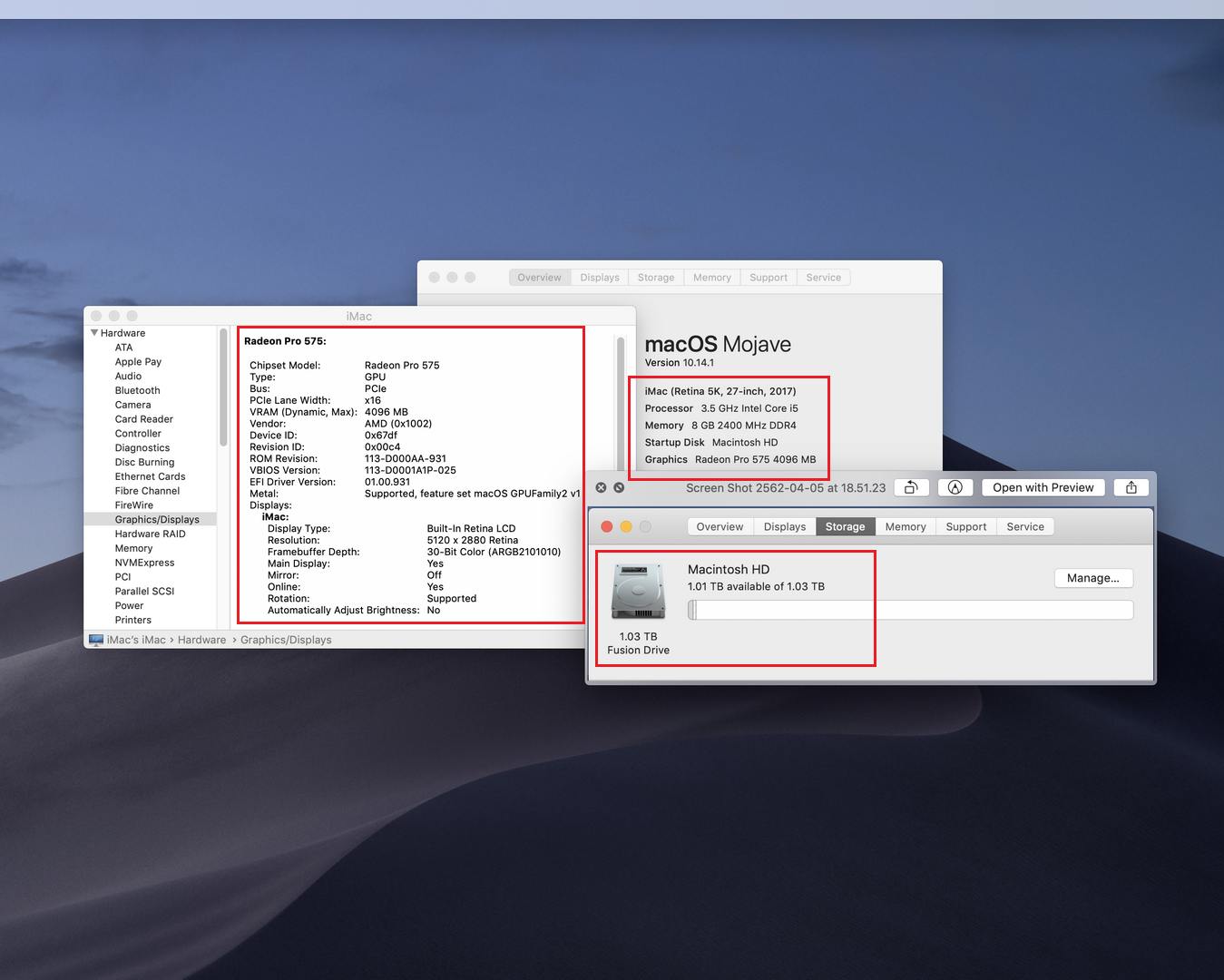1224x980 pixels.
Task: Click the Macintosh HD drive icon
Action: [x=638, y=592]
